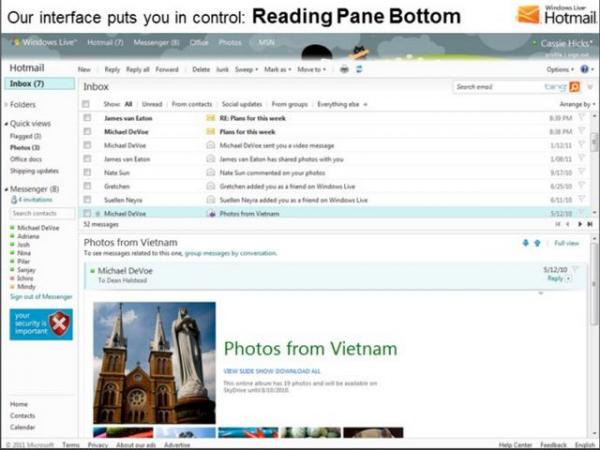Check the box for the Gretchen email
The image size is (600, 450).
coord(87,186)
